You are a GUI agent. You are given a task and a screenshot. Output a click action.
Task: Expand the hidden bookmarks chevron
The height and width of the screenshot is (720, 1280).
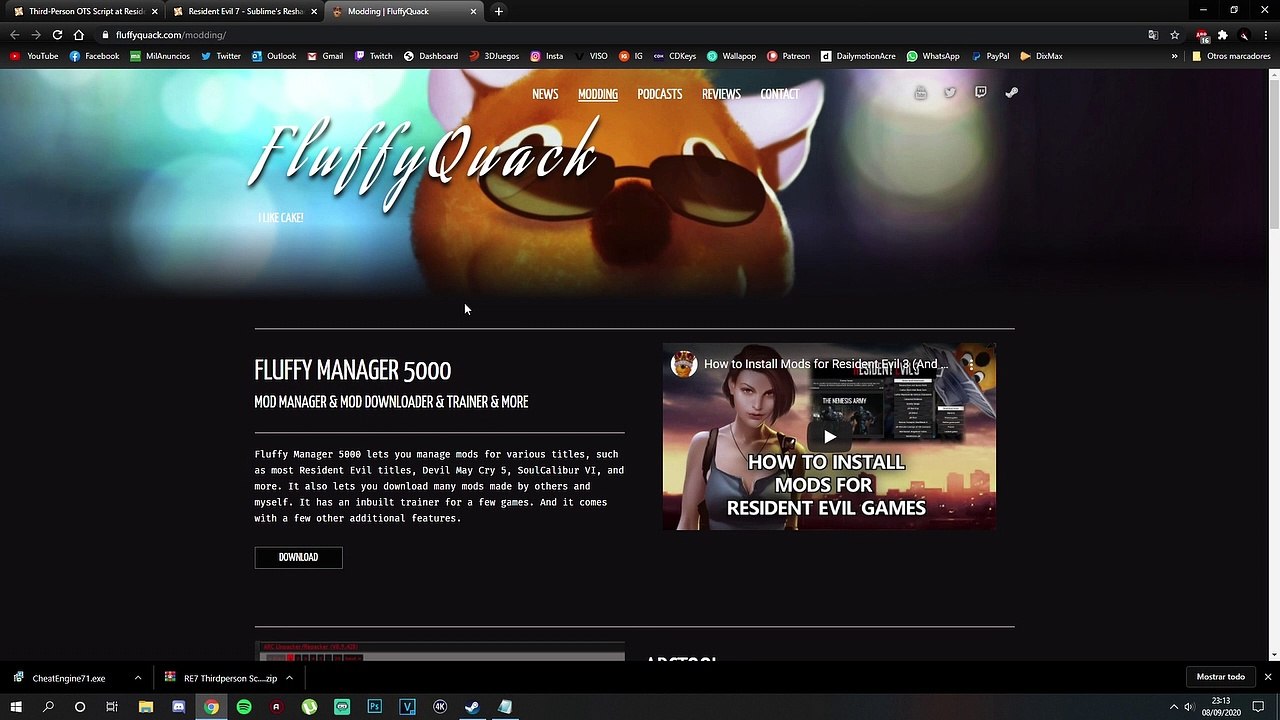coord(1174,56)
